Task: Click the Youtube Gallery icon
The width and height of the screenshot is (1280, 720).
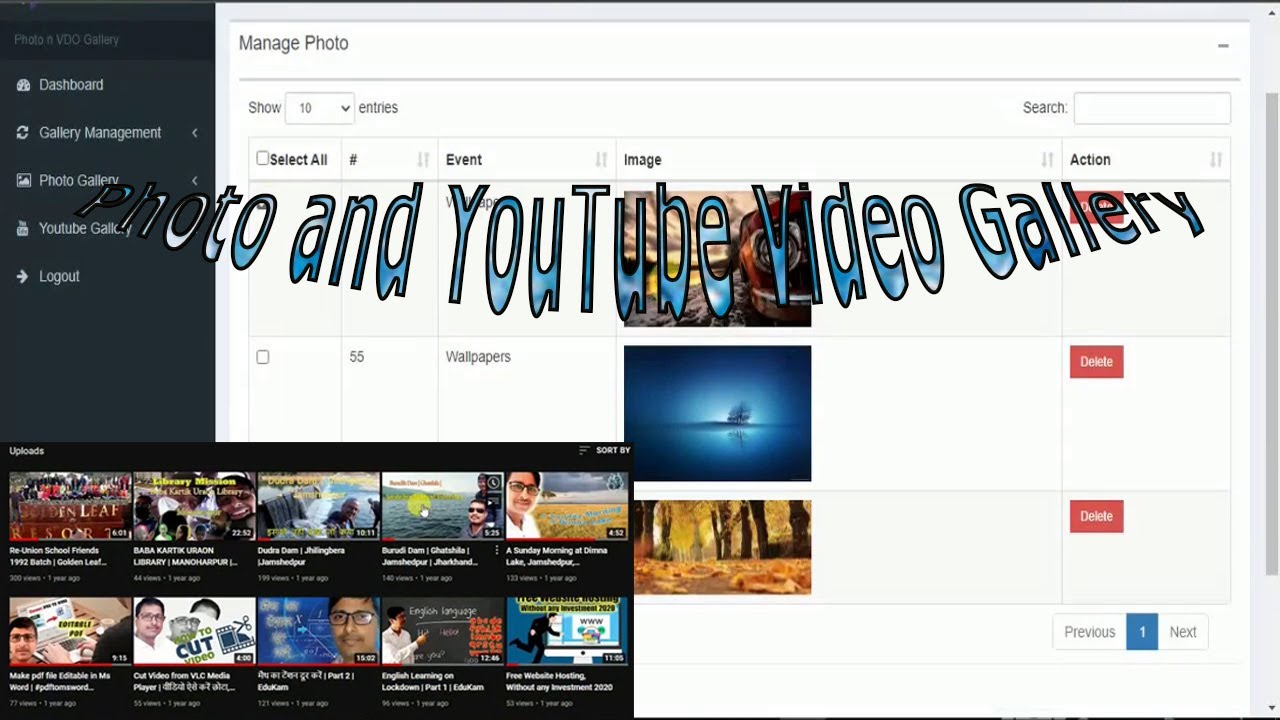Action: [x=23, y=229]
